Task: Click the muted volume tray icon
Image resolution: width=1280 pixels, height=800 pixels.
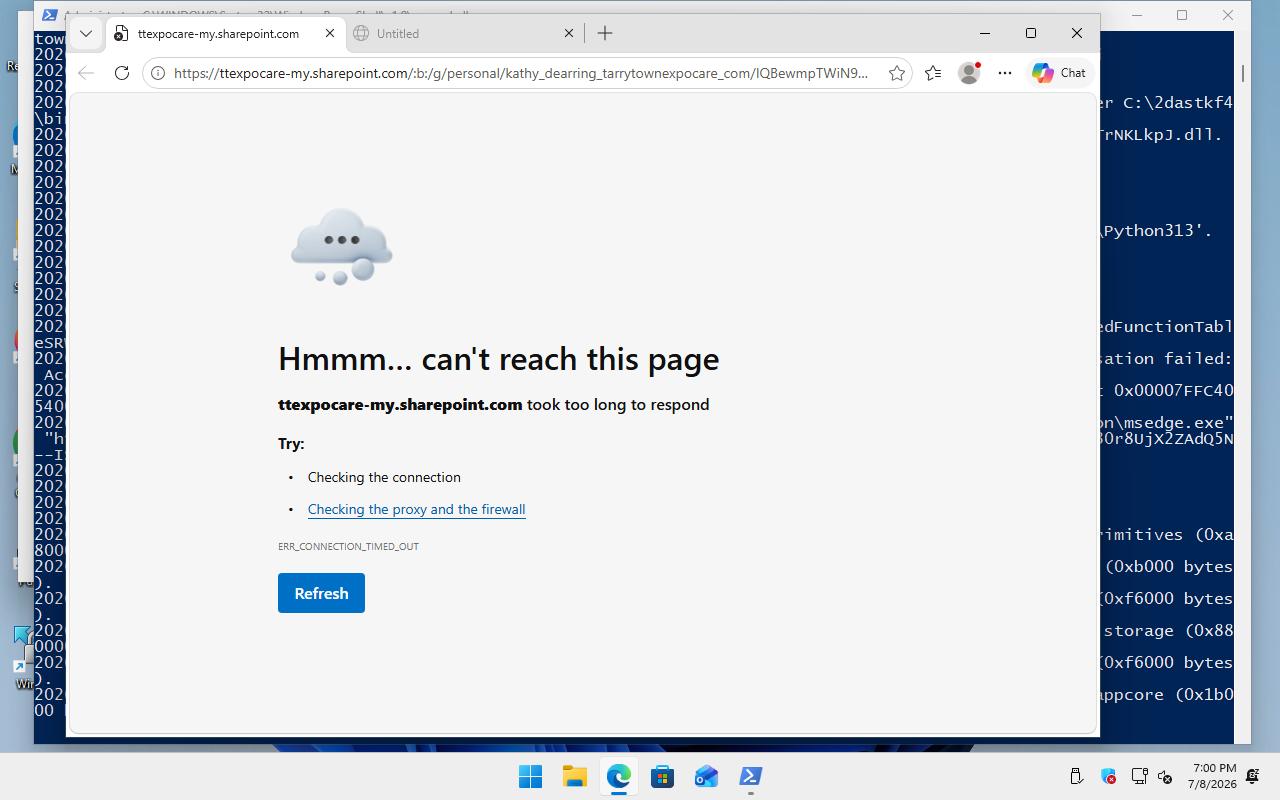Action: [x=1165, y=776]
